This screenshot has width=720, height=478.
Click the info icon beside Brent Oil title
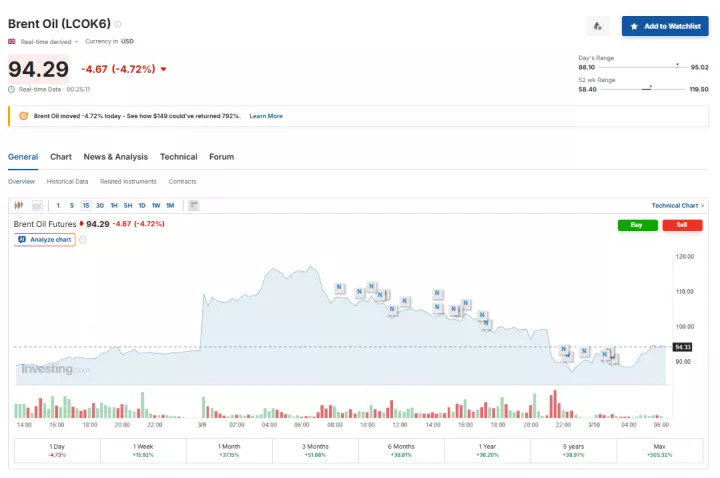pos(118,23)
